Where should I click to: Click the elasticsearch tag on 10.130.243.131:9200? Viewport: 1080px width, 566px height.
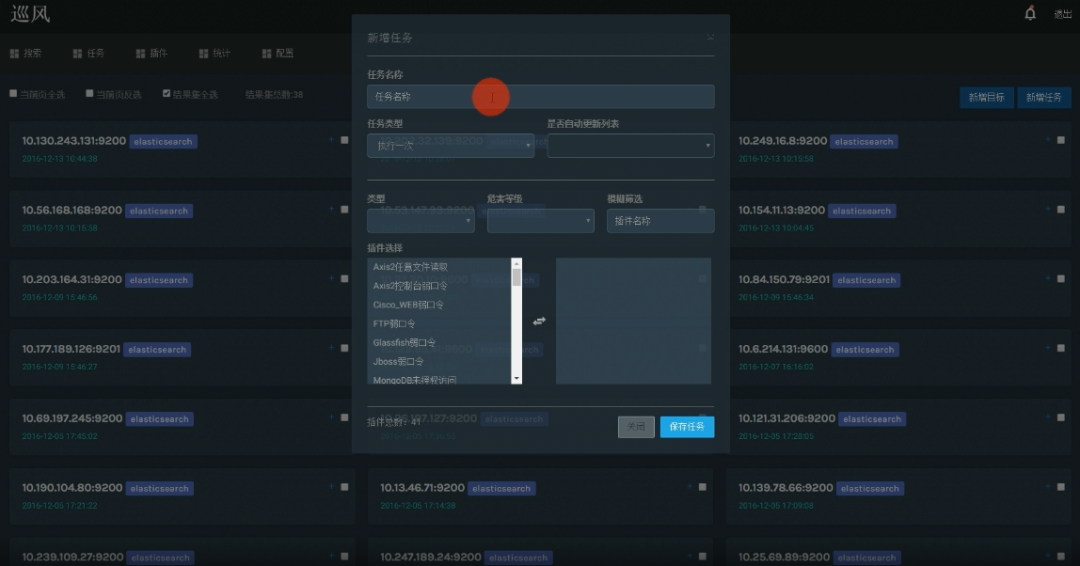click(x=163, y=141)
